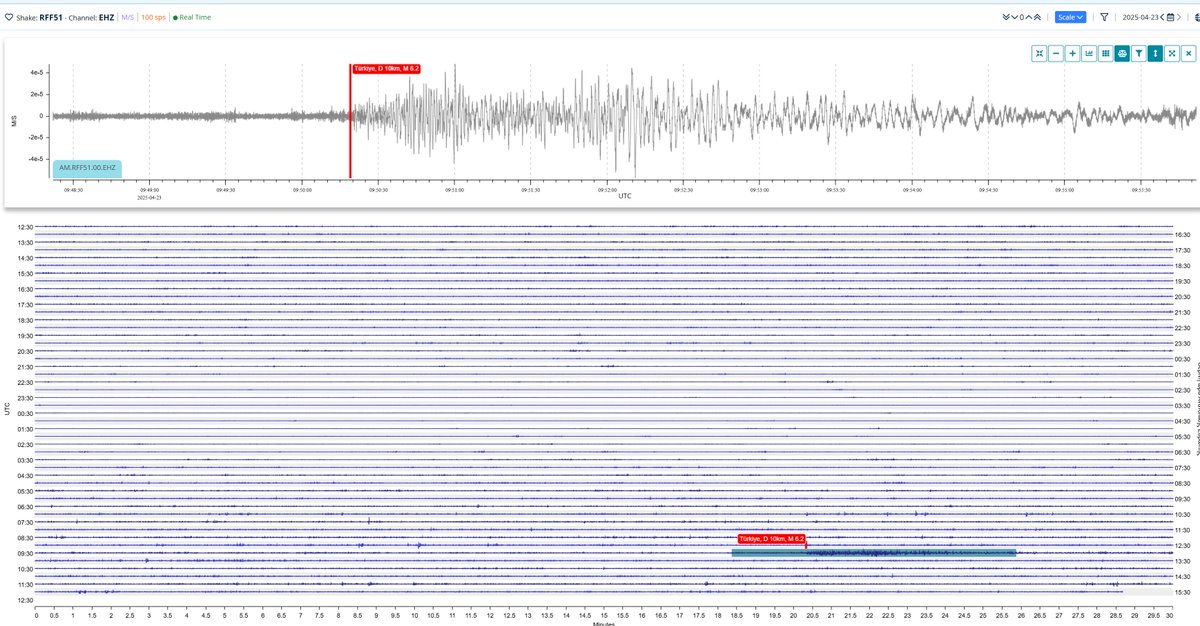1200x626 pixels.
Task: Click the 23:30 helicorder row label
Action: coord(26,398)
